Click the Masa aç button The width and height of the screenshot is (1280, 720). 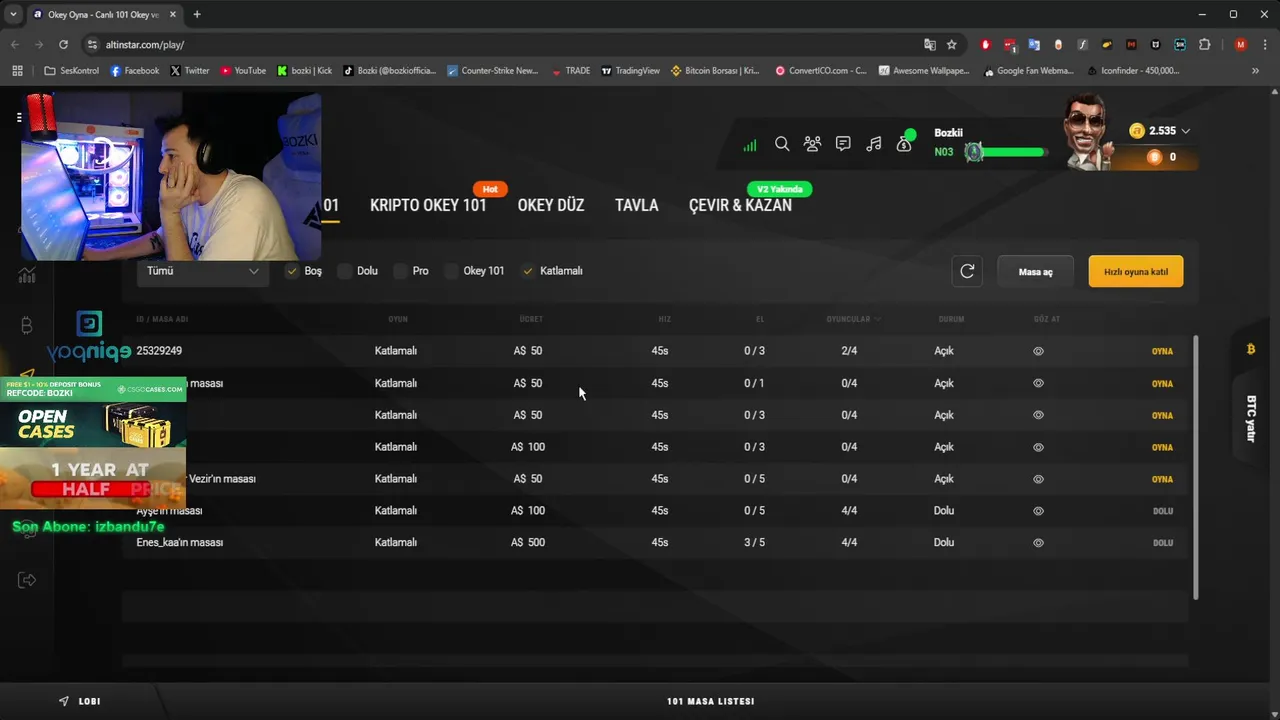click(x=1035, y=272)
